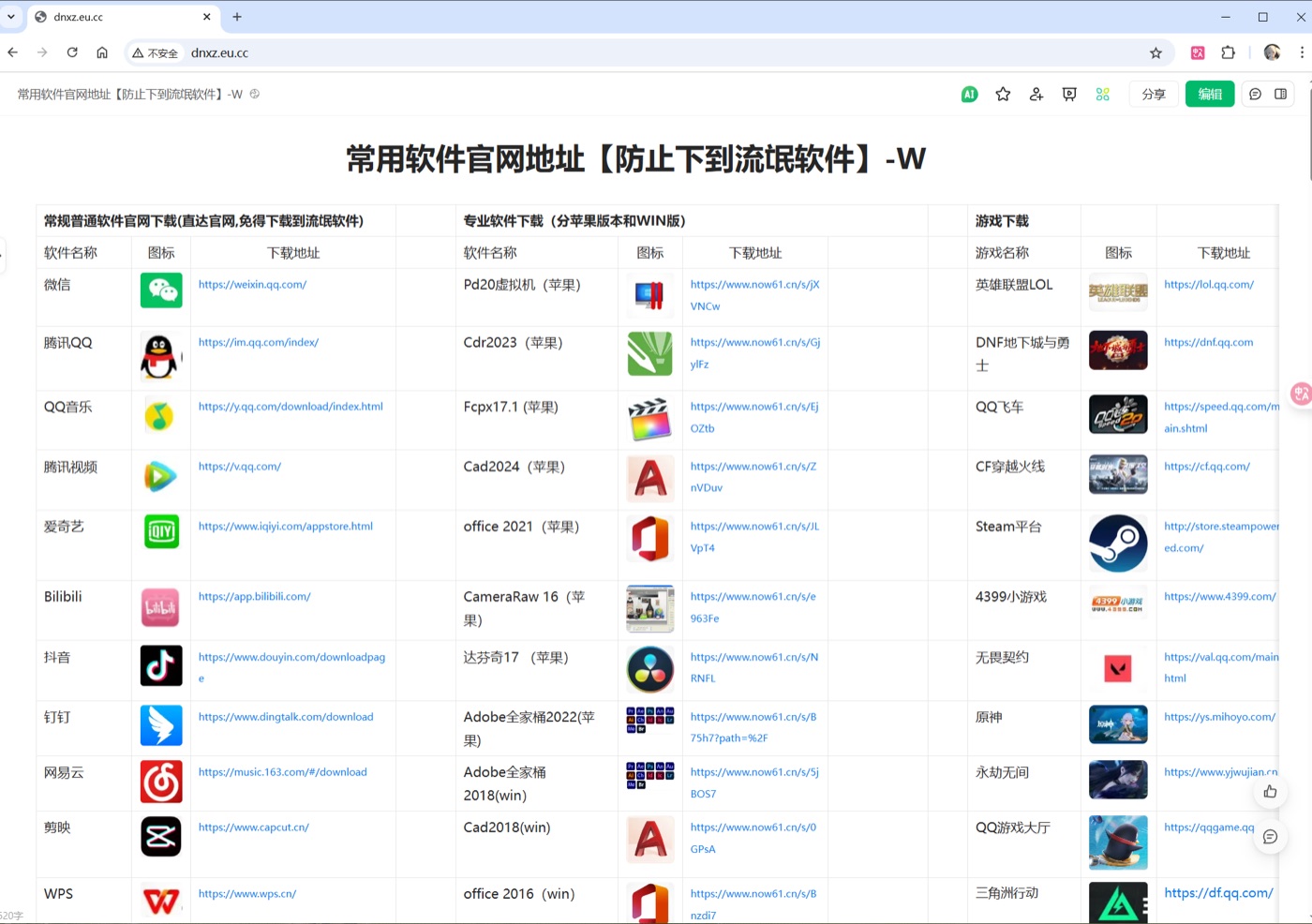The height and width of the screenshot is (924, 1312).
Task: Star this document in the header
Action: pyautogui.click(x=1003, y=94)
